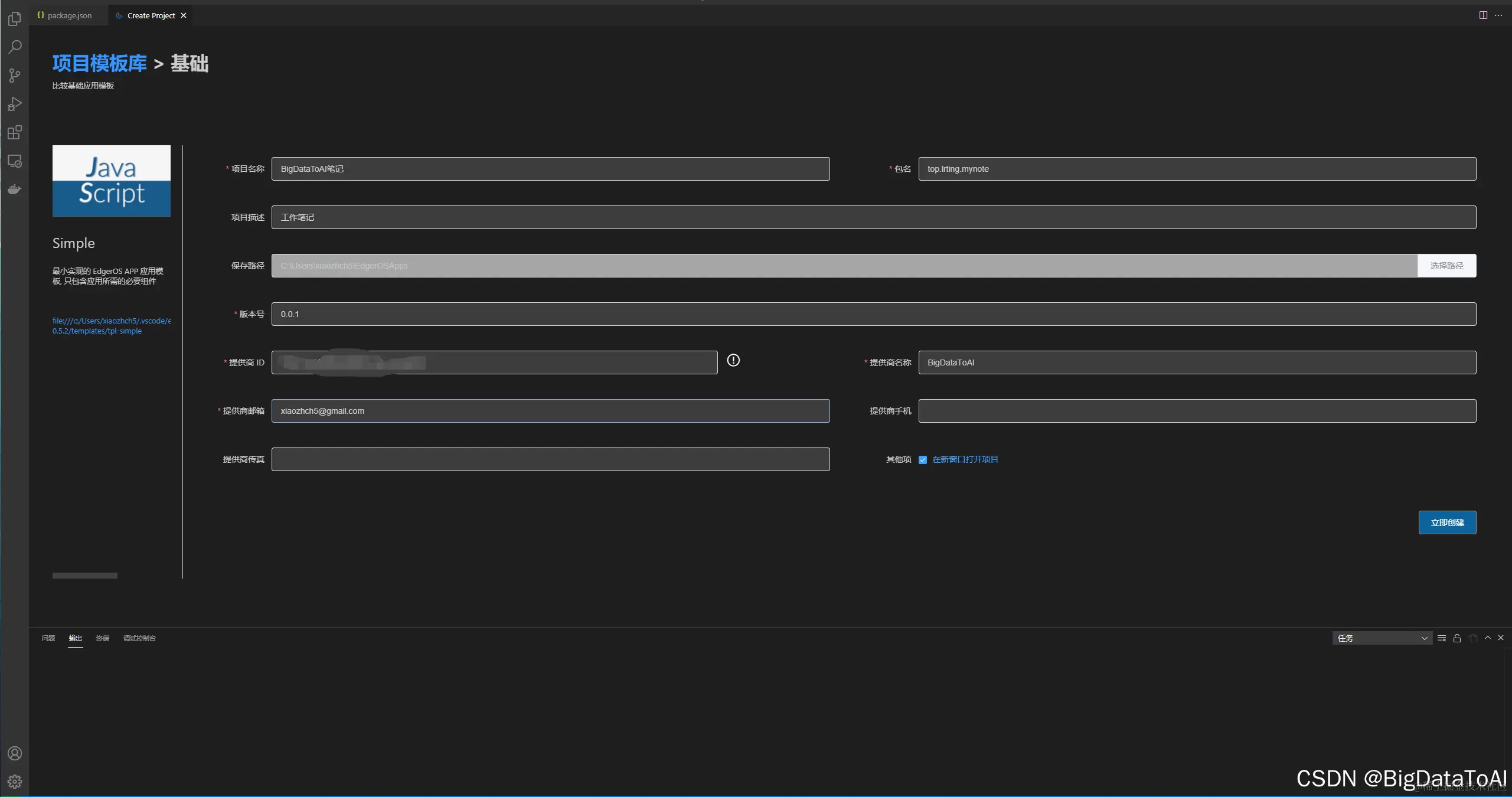Switch to the package.json tab
The height and width of the screenshot is (797, 1512).
tap(65, 15)
